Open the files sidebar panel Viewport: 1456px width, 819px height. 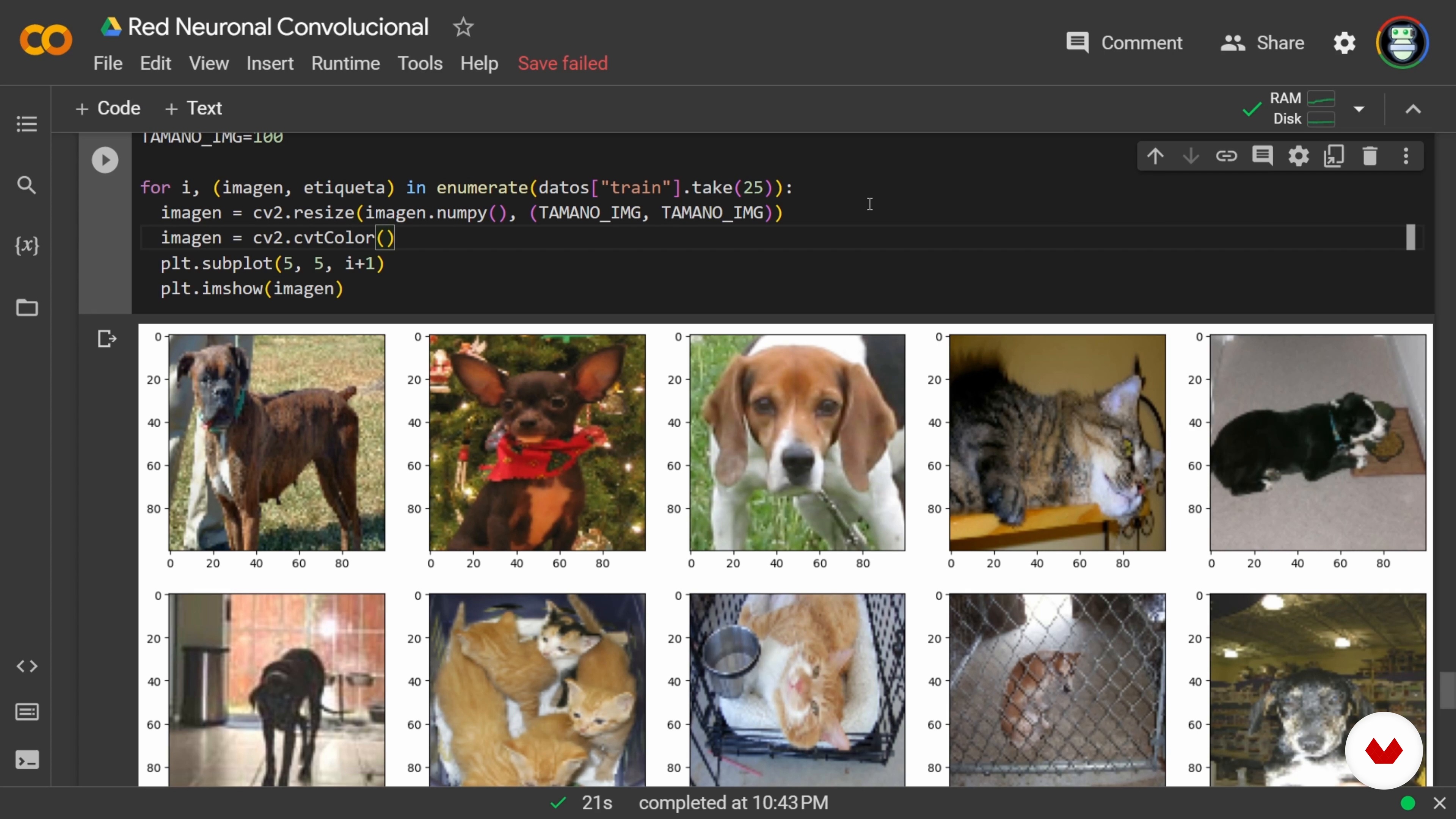point(27,308)
